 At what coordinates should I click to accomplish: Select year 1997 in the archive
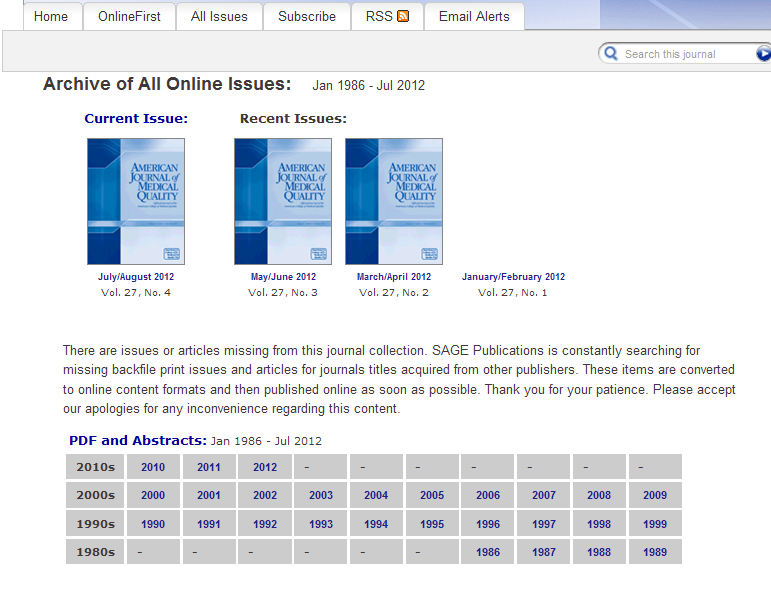(544, 524)
